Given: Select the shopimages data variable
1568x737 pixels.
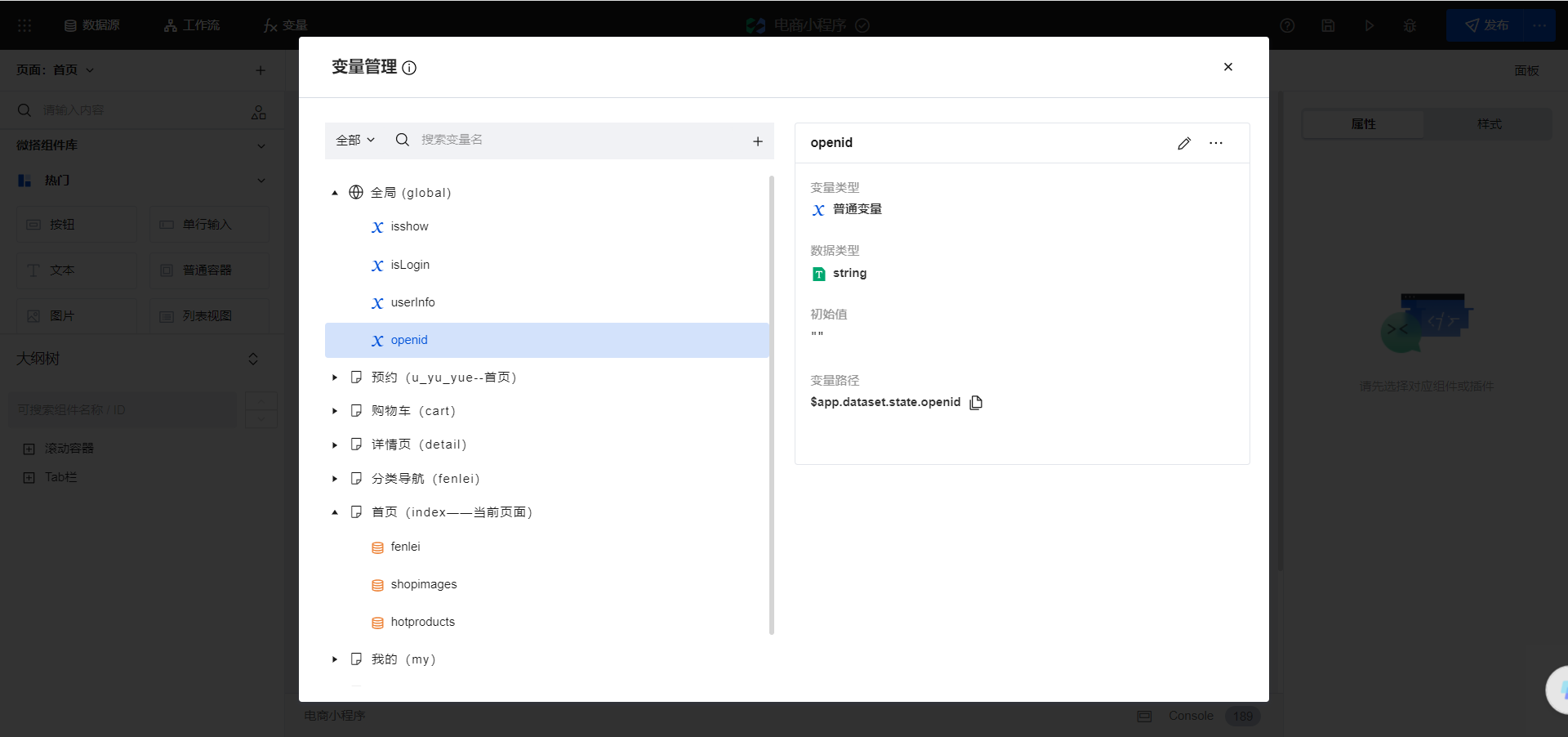Looking at the screenshot, I should [x=423, y=584].
